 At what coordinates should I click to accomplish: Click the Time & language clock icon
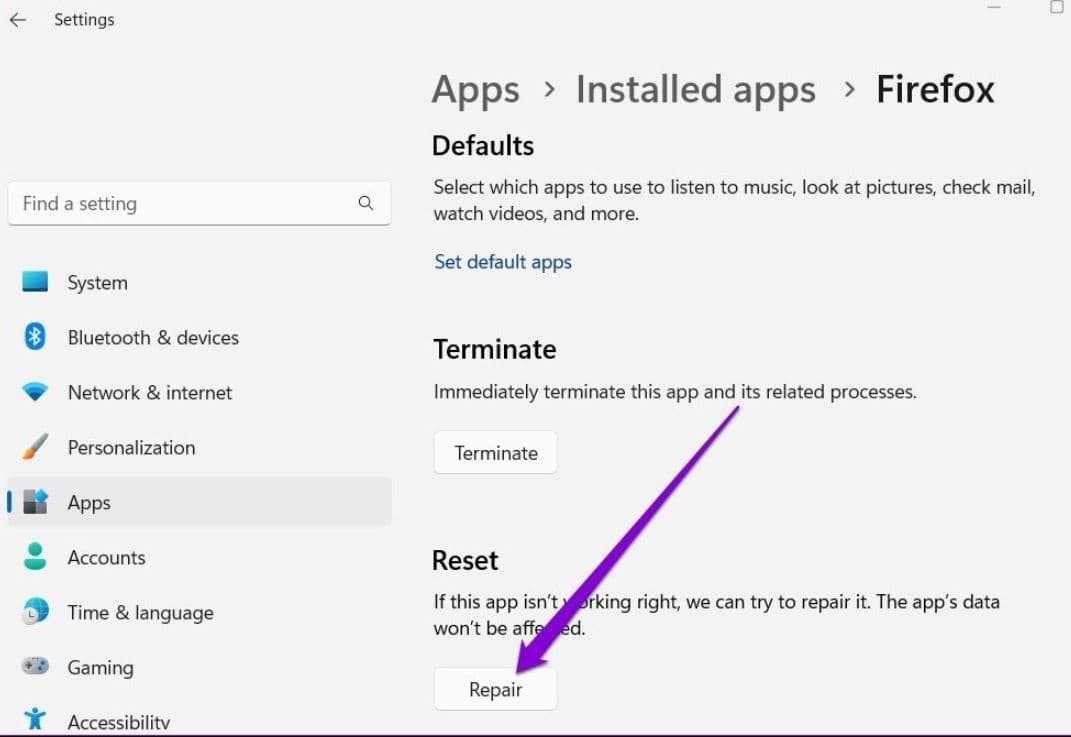click(x=36, y=612)
